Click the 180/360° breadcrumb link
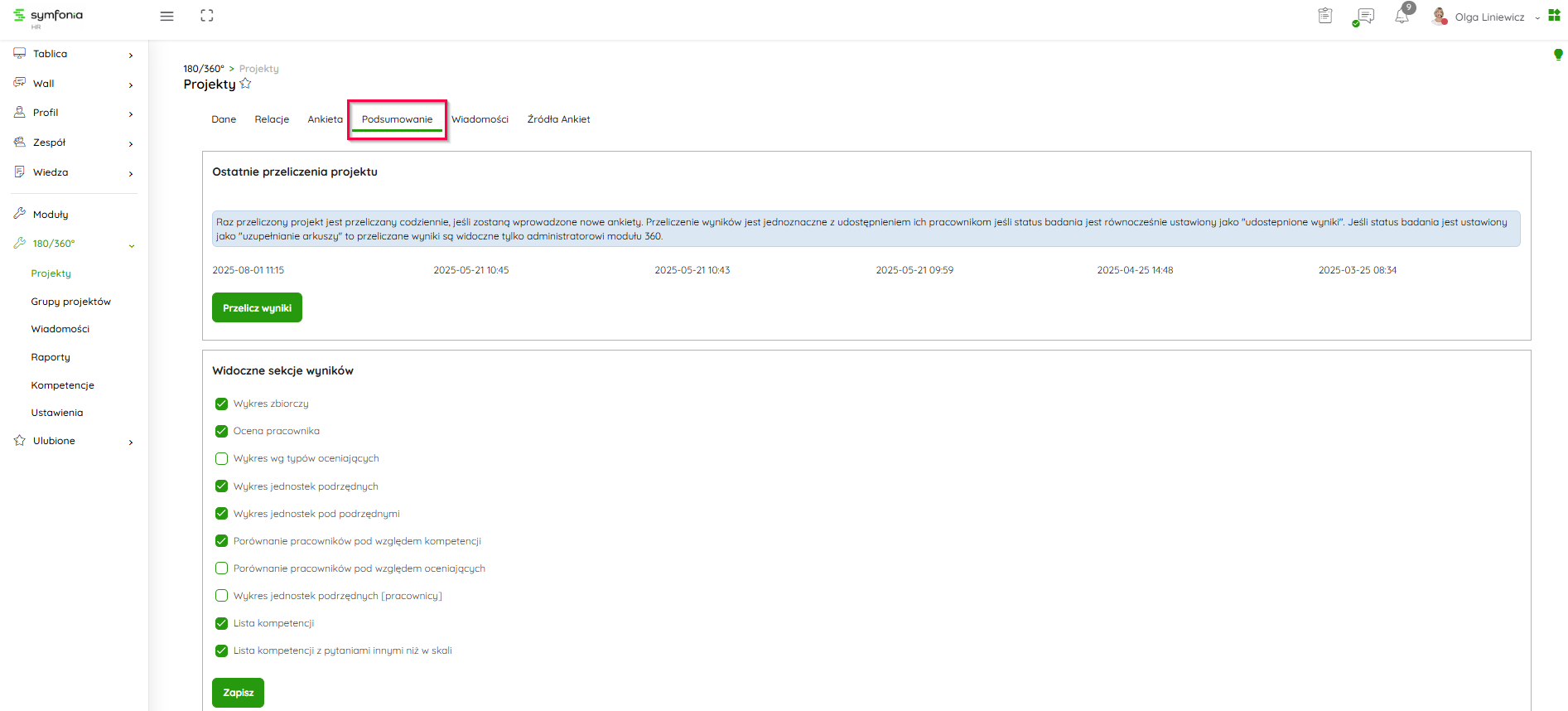The image size is (1568, 711). point(203,69)
